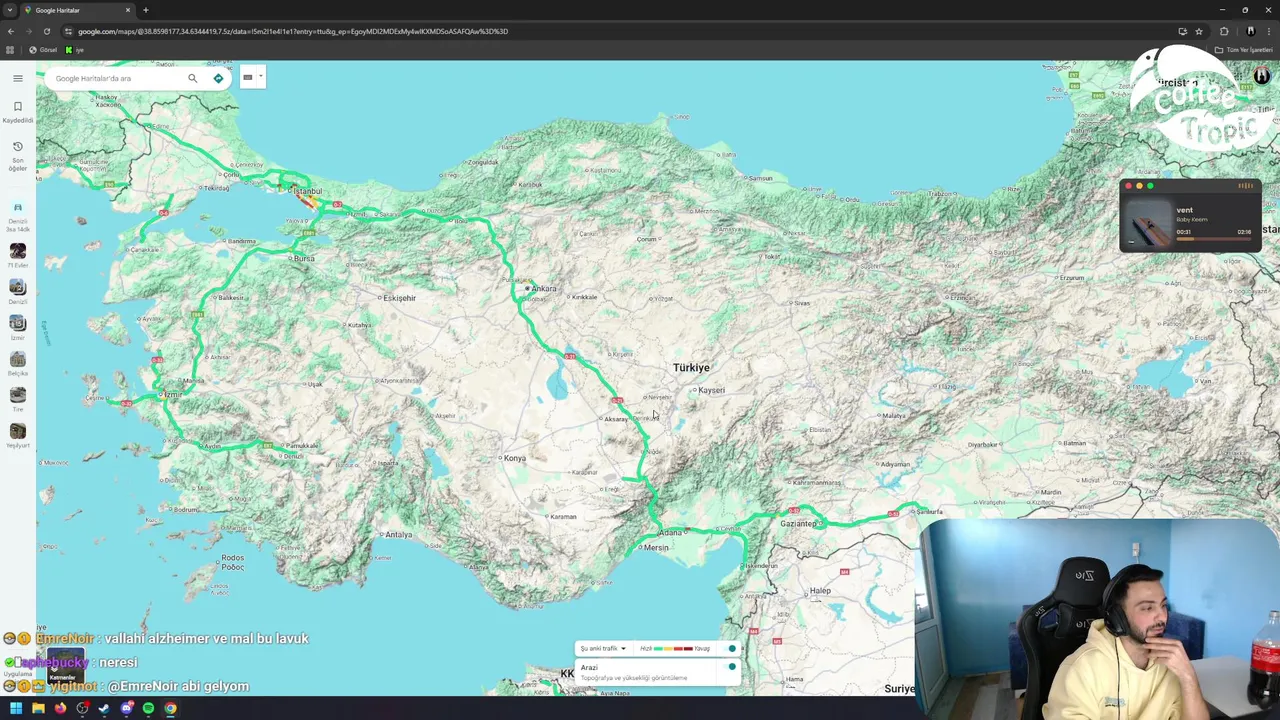
Task: Click the Konya city label on map
Action: pos(515,458)
